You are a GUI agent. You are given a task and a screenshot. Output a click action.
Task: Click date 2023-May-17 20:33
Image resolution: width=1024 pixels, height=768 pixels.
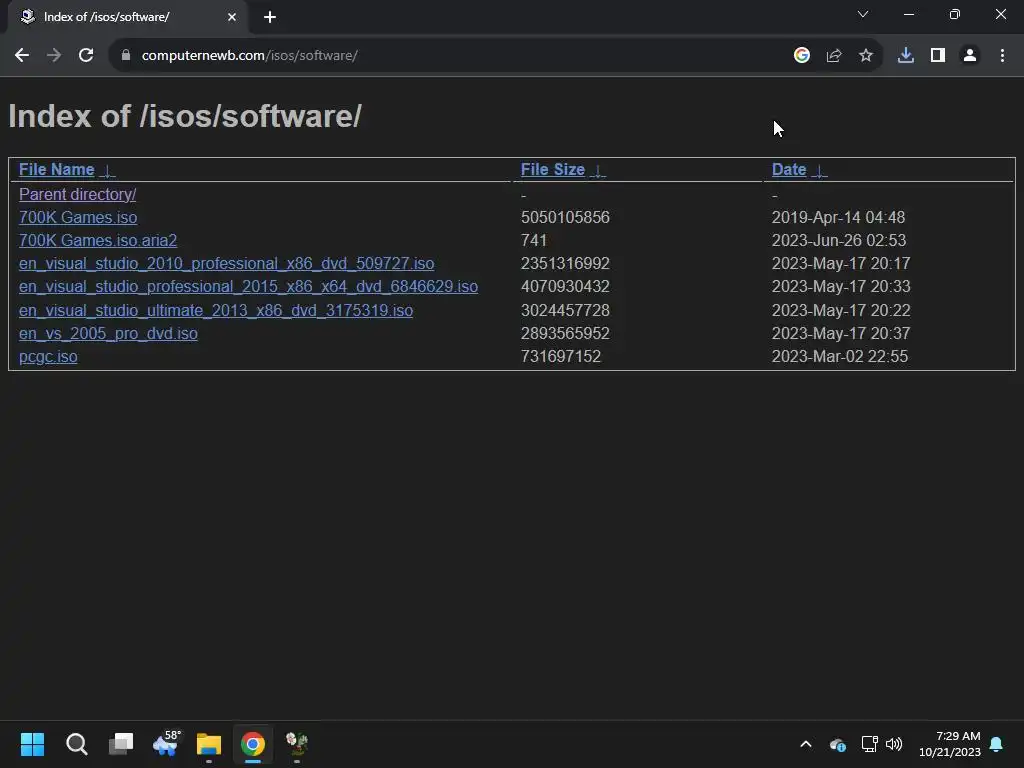841,287
